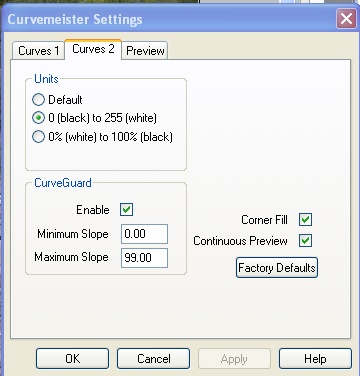Click the Maximum Slope label
Viewport: 360px width, 376px height.
pos(71,257)
